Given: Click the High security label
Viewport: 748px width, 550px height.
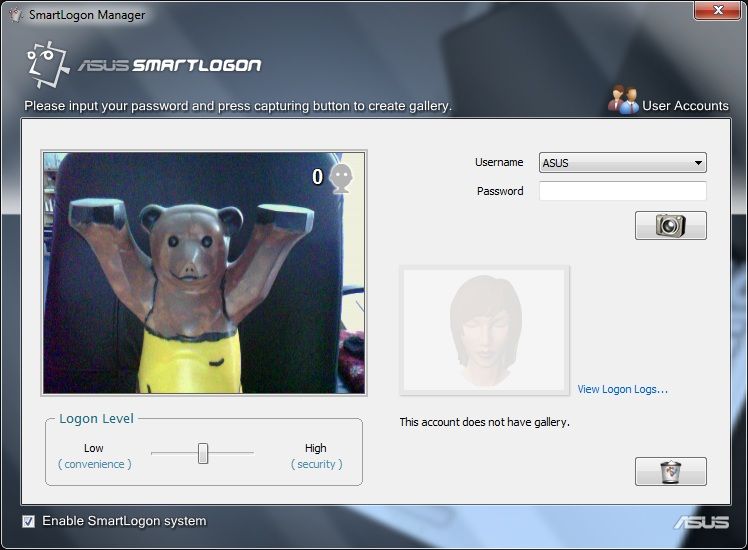Looking at the screenshot, I should click(x=316, y=456).
